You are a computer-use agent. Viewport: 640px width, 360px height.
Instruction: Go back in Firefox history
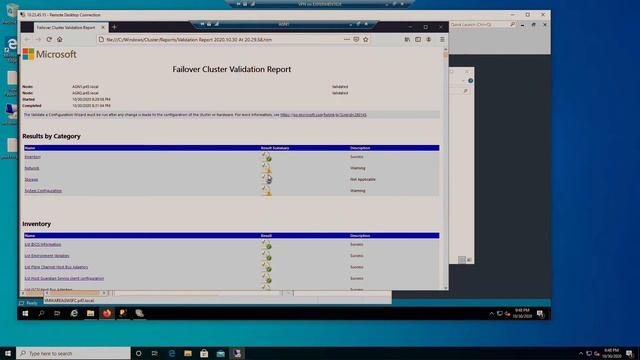pyautogui.click(x=27, y=40)
